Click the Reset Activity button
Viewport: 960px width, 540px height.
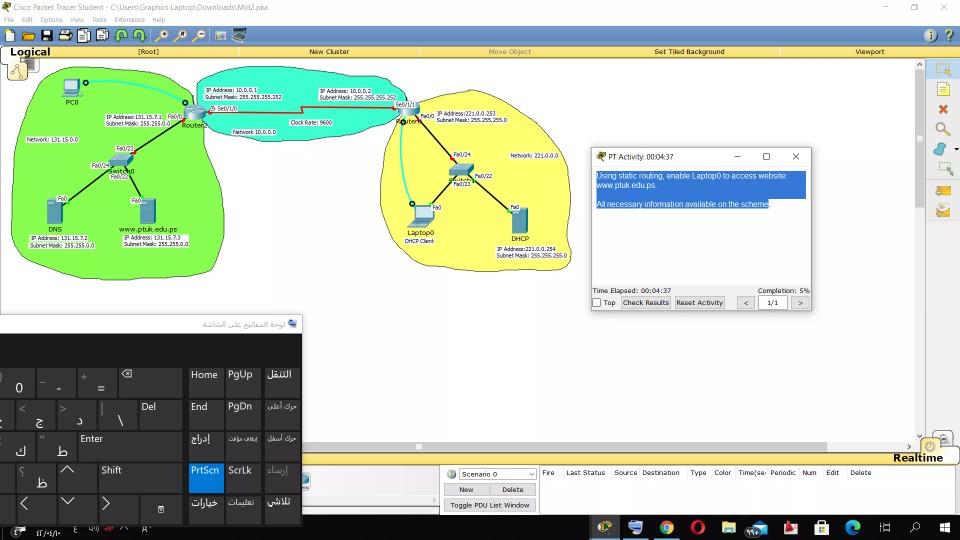tap(699, 302)
